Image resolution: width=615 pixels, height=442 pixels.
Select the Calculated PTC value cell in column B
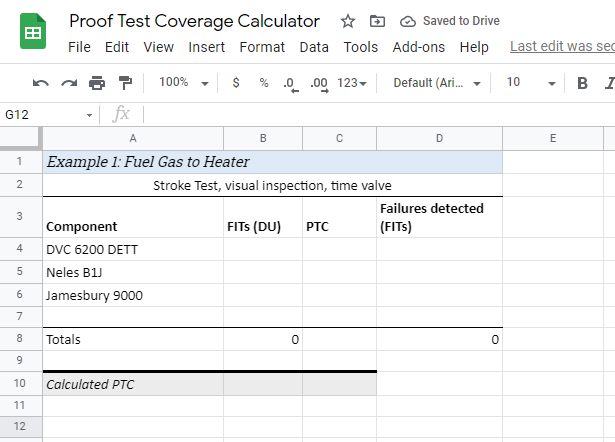coord(263,384)
